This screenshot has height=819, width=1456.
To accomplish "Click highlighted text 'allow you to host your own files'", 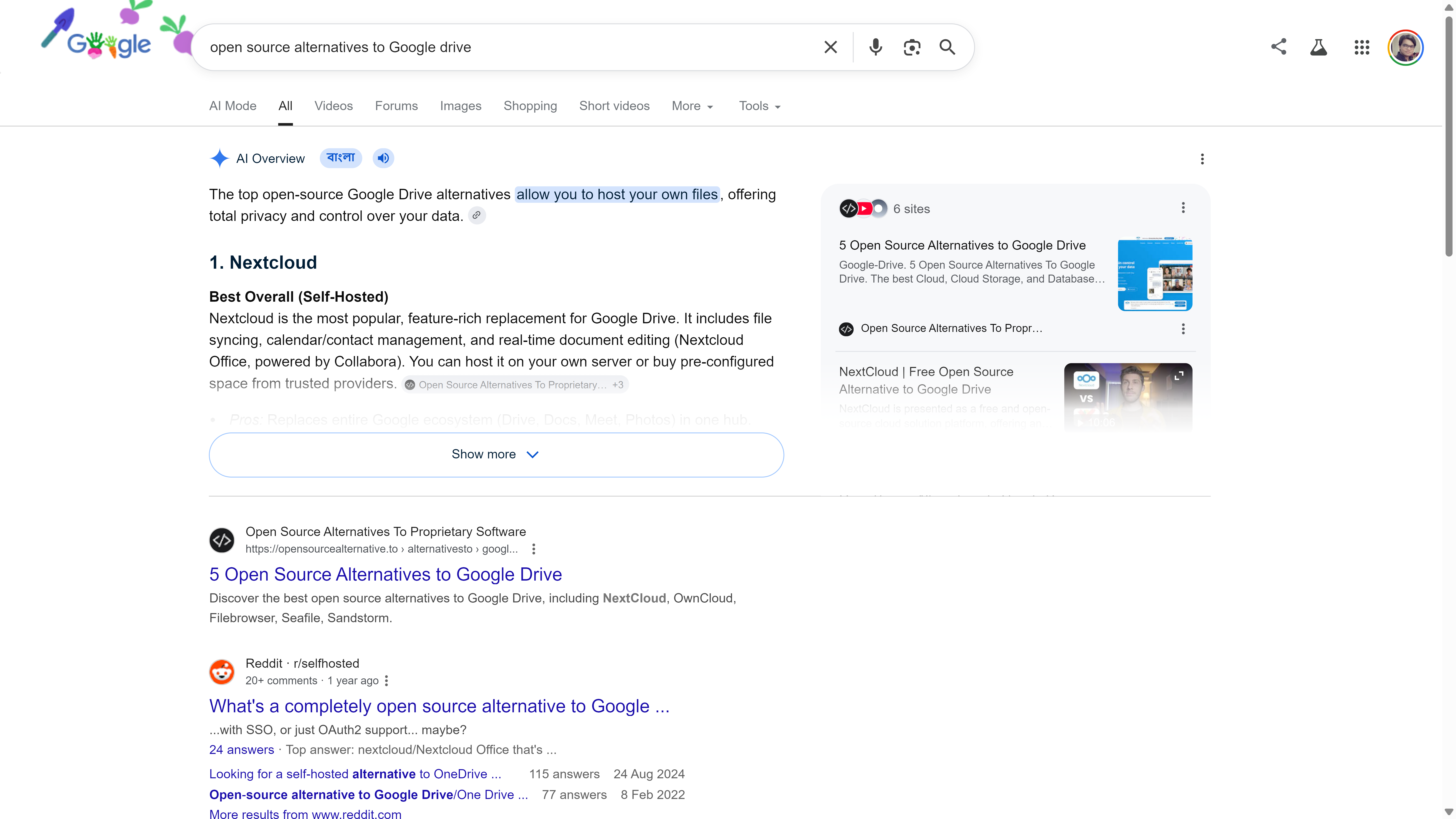I will point(617,195).
